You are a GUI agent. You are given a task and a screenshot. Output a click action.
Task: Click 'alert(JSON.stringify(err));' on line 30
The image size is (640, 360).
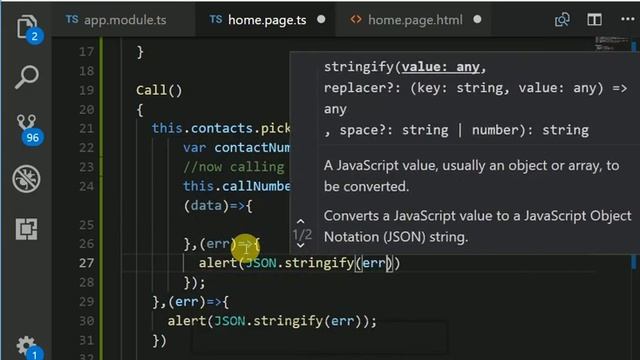(x=272, y=321)
